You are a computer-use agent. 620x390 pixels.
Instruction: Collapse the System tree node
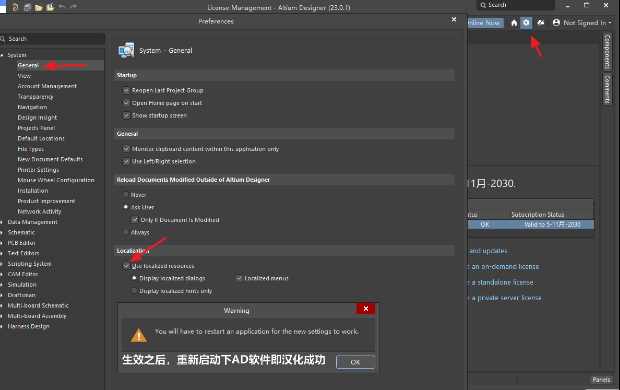pos(2,55)
